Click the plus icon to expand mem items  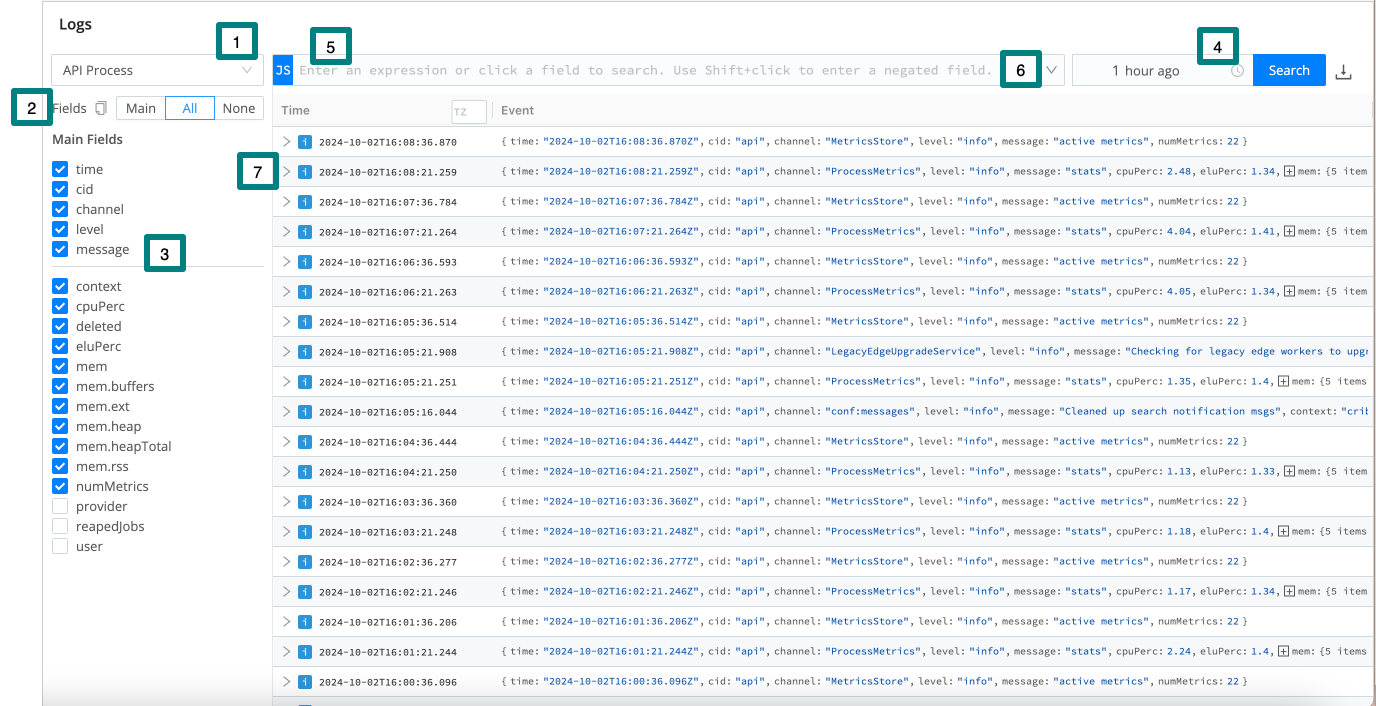click(x=1288, y=171)
